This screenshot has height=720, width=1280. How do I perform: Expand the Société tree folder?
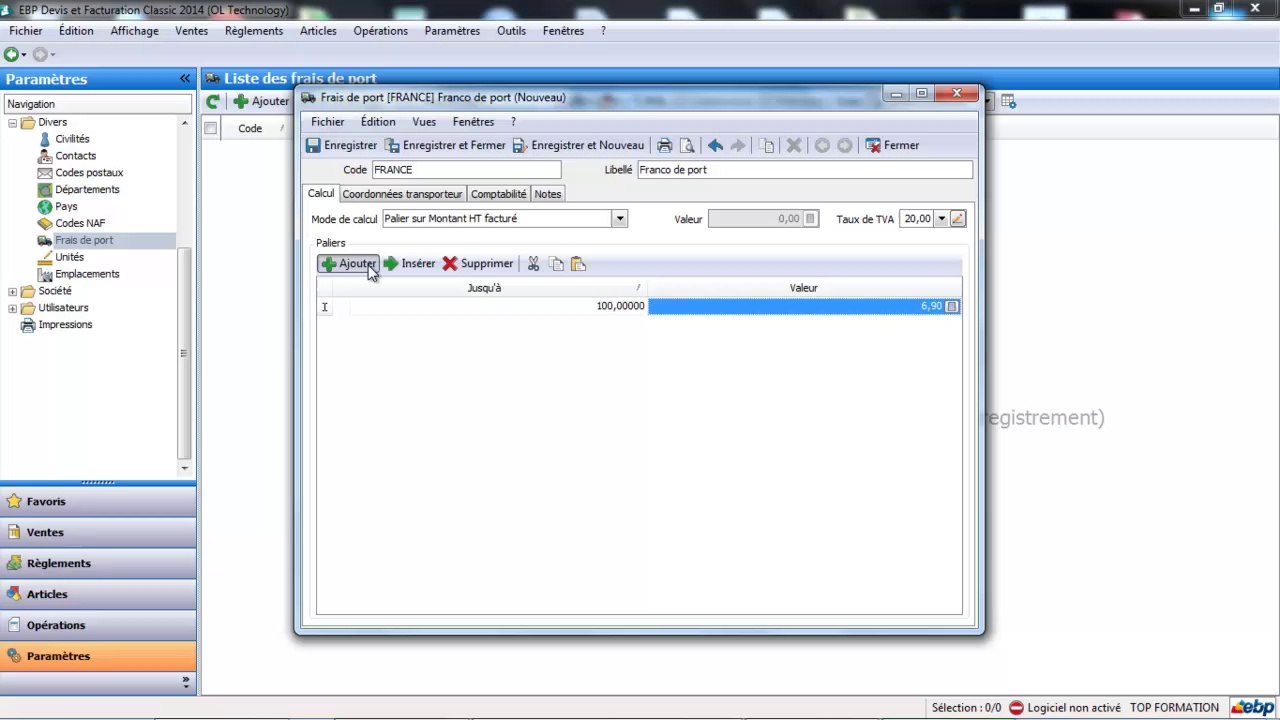pos(12,291)
